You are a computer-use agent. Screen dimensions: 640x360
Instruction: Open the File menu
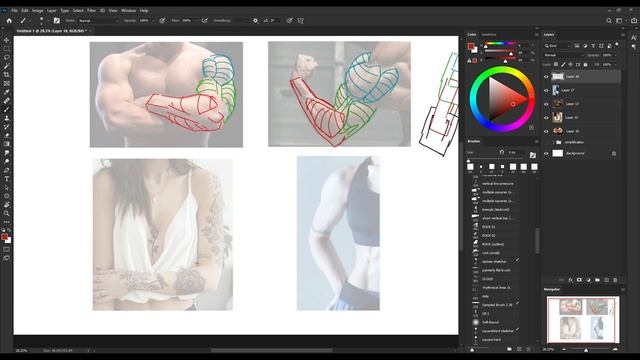coord(14,10)
